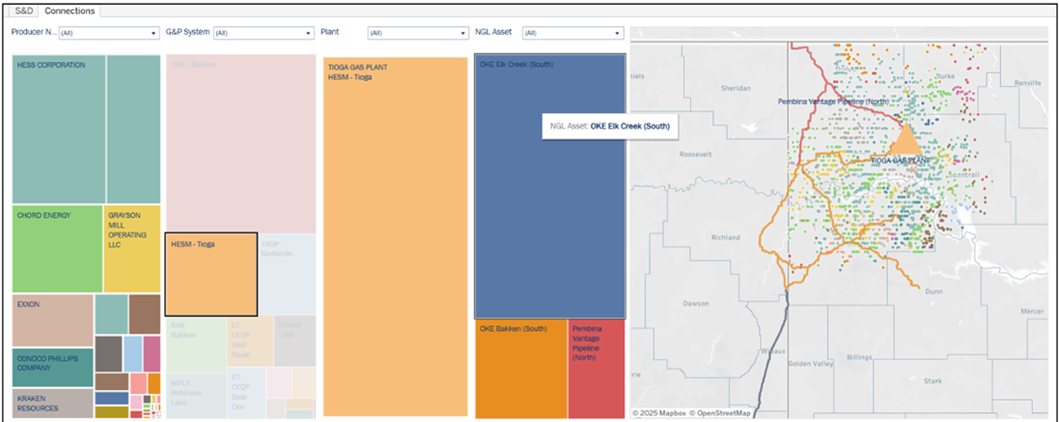1059x422 pixels.
Task: Click the Dunn county label on map
Action: tap(935, 292)
